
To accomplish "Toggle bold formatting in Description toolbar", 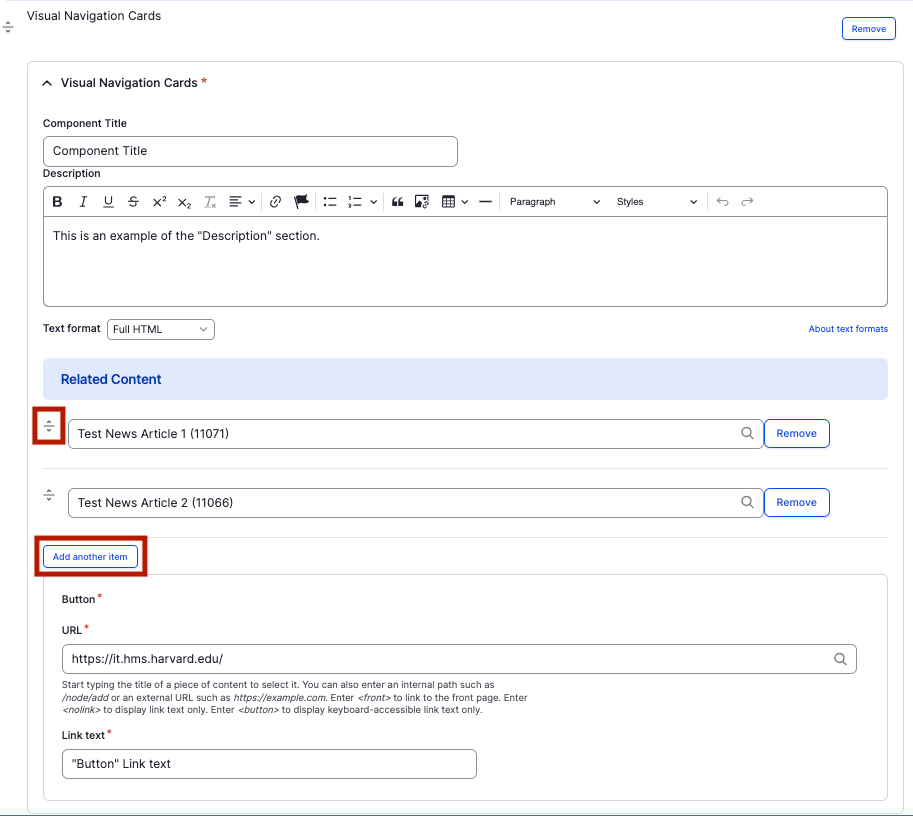I will (x=58, y=202).
